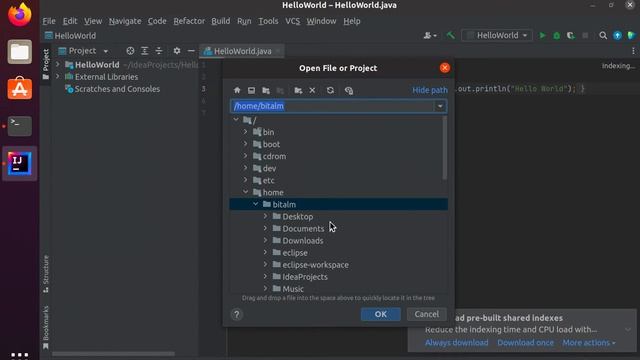Go to project directory icon in dialog
The image size is (640, 360).
(x=266, y=90)
